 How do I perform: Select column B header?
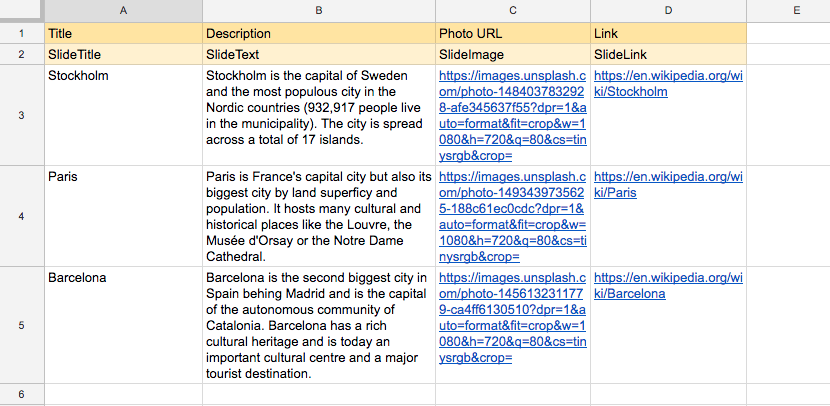click(318, 11)
